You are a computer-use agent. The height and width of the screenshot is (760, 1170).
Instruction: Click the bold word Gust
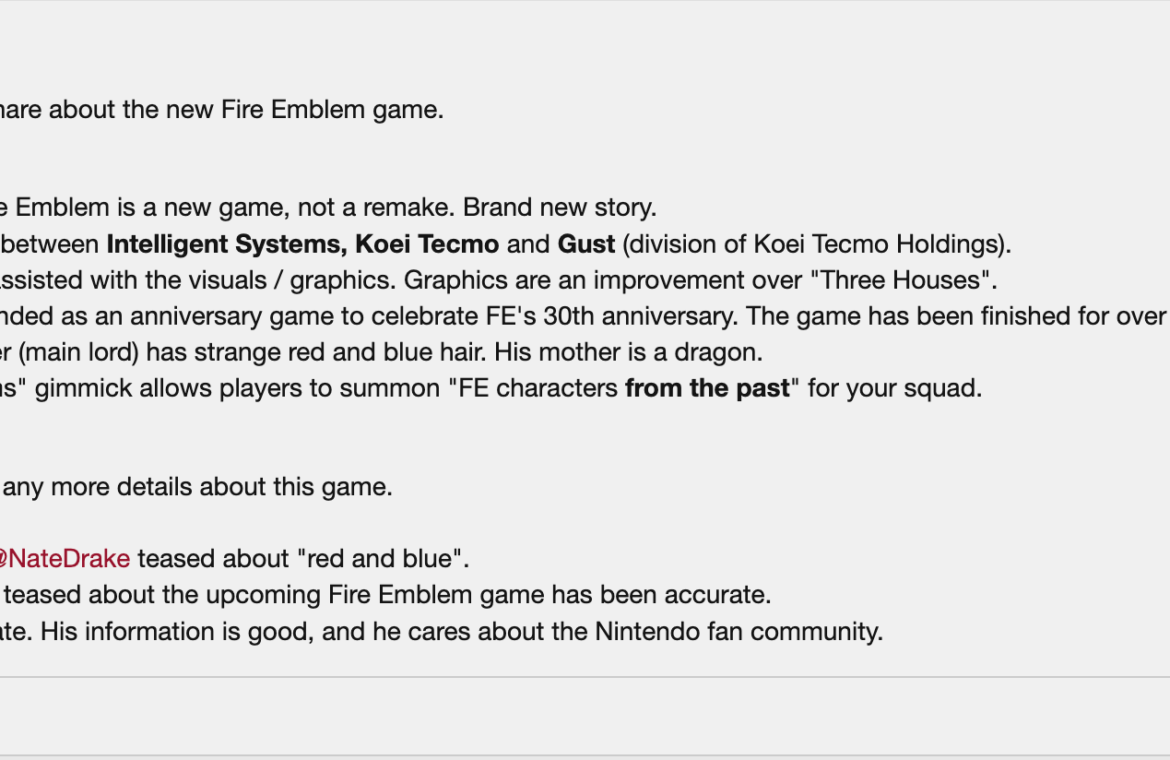586,245
